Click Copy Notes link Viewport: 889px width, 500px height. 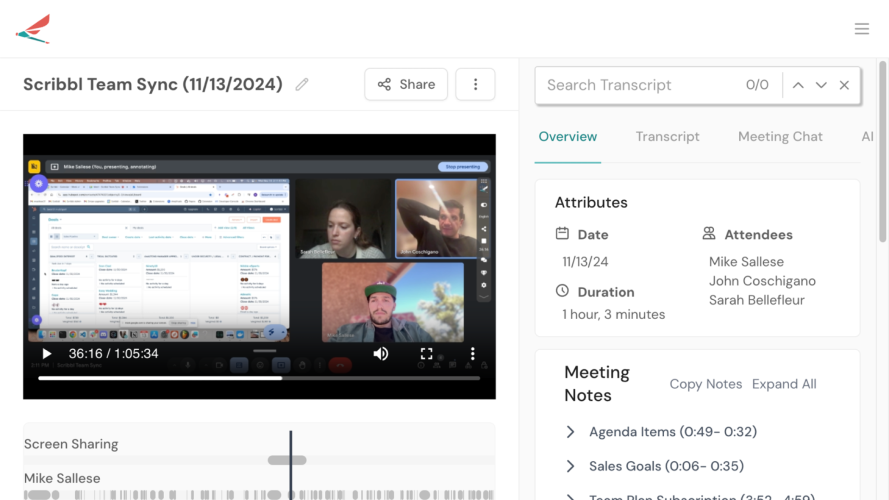[705, 384]
